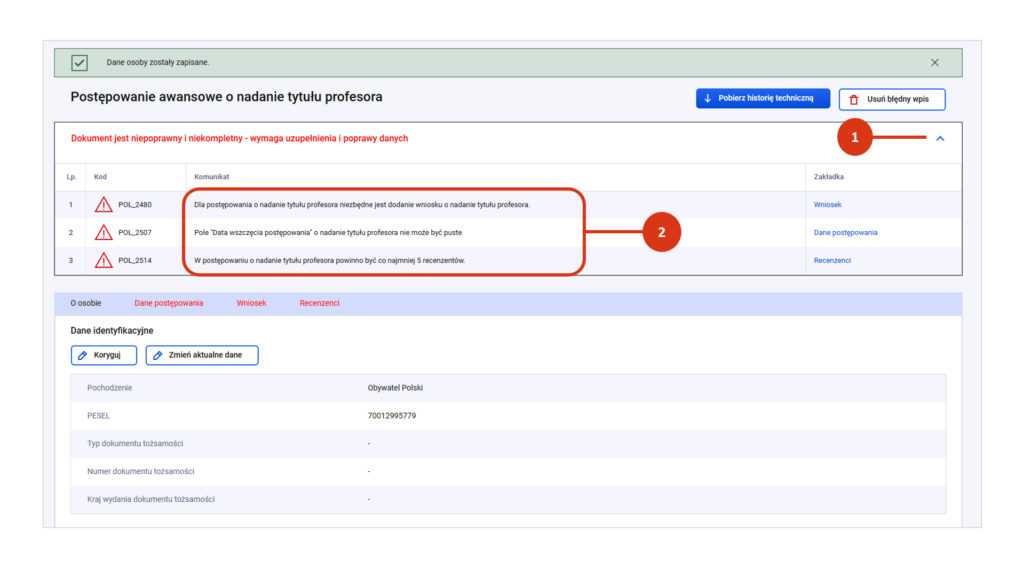The height and width of the screenshot is (568, 1024).
Task: Switch to the Dane postępowania tab
Action: point(168,303)
